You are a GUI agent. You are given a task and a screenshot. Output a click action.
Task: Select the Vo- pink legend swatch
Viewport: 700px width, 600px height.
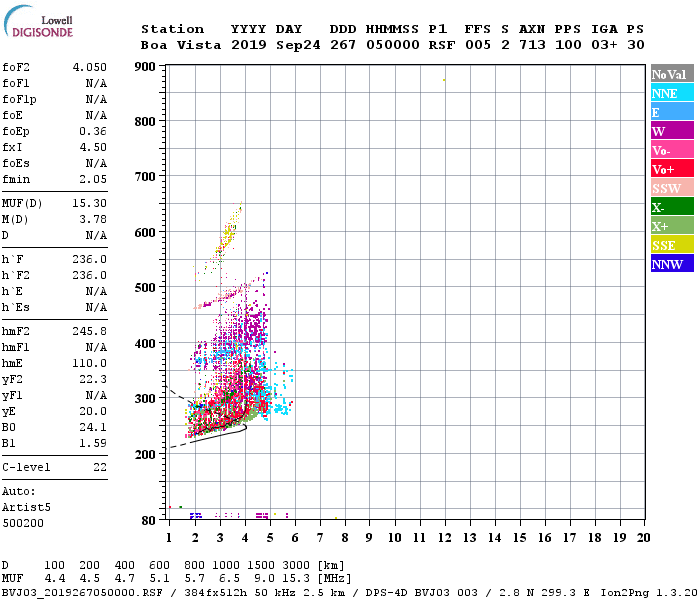[x=672, y=150]
